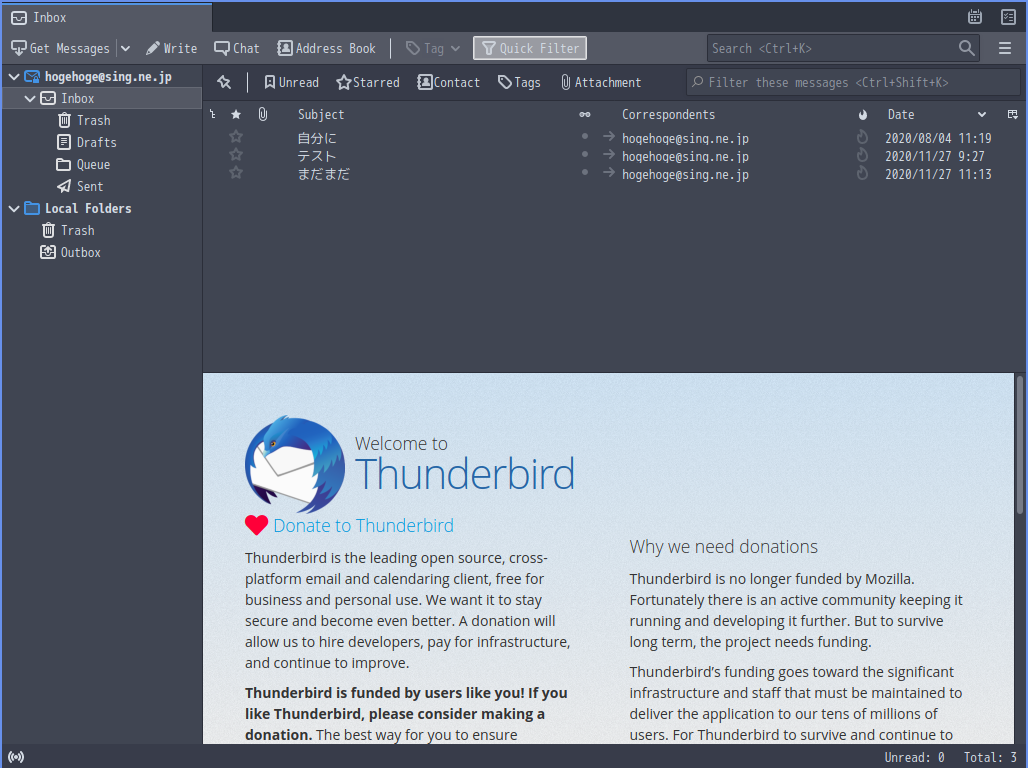The height and width of the screenshot is (768, 1028).
Task: Sort by starred column header
Action: (x=236, y=115)
